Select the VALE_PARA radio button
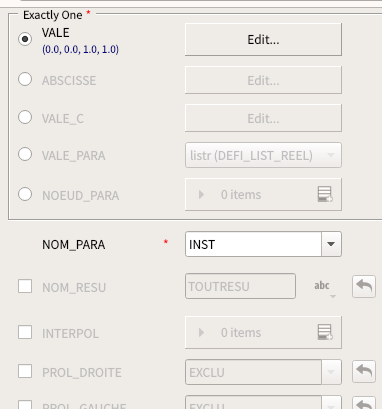This screenshot has width=382, height=409. (25, 154)
